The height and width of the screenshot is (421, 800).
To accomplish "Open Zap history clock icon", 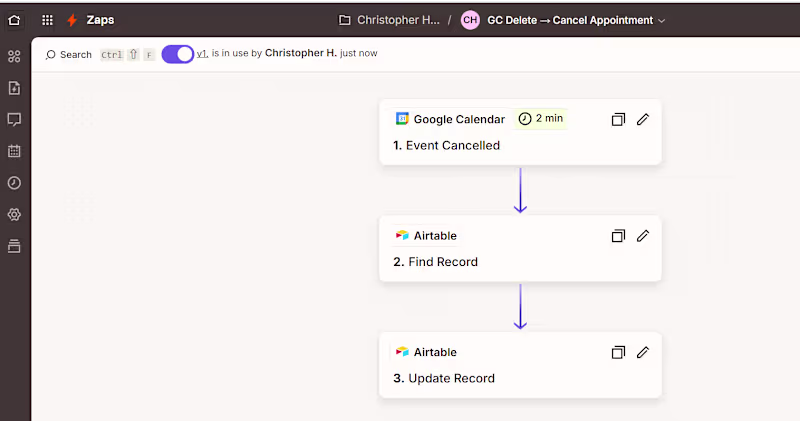I will click(14, 183).
